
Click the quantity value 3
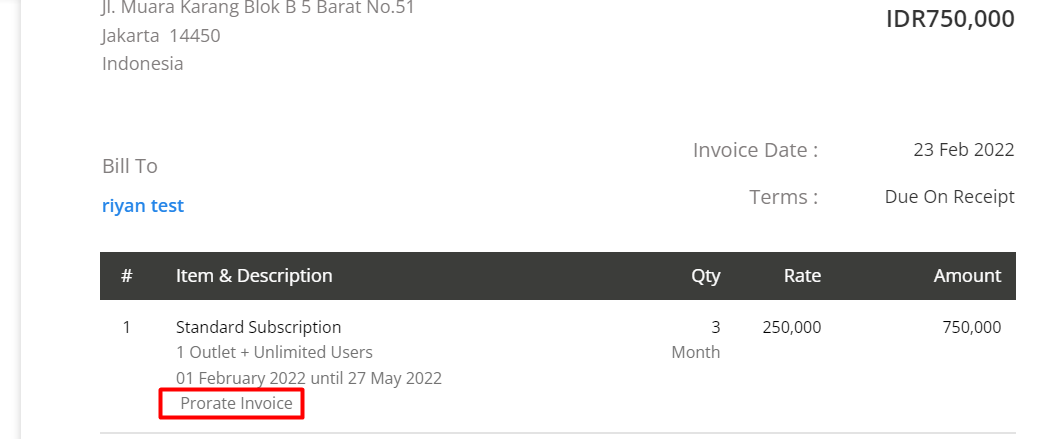[x=716, y=327]
